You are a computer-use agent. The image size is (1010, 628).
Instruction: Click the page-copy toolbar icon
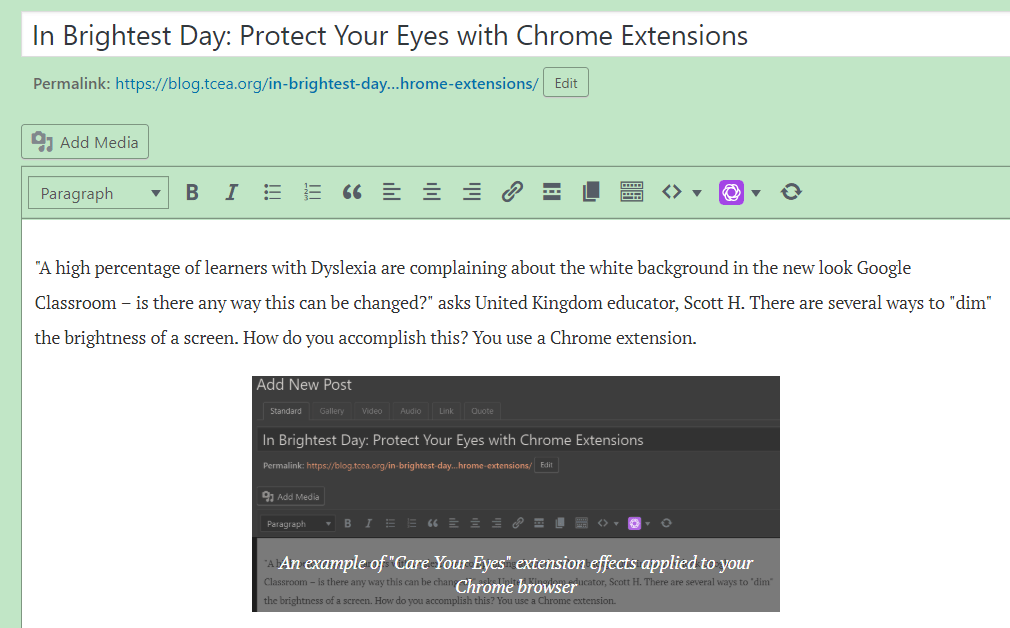591,192
